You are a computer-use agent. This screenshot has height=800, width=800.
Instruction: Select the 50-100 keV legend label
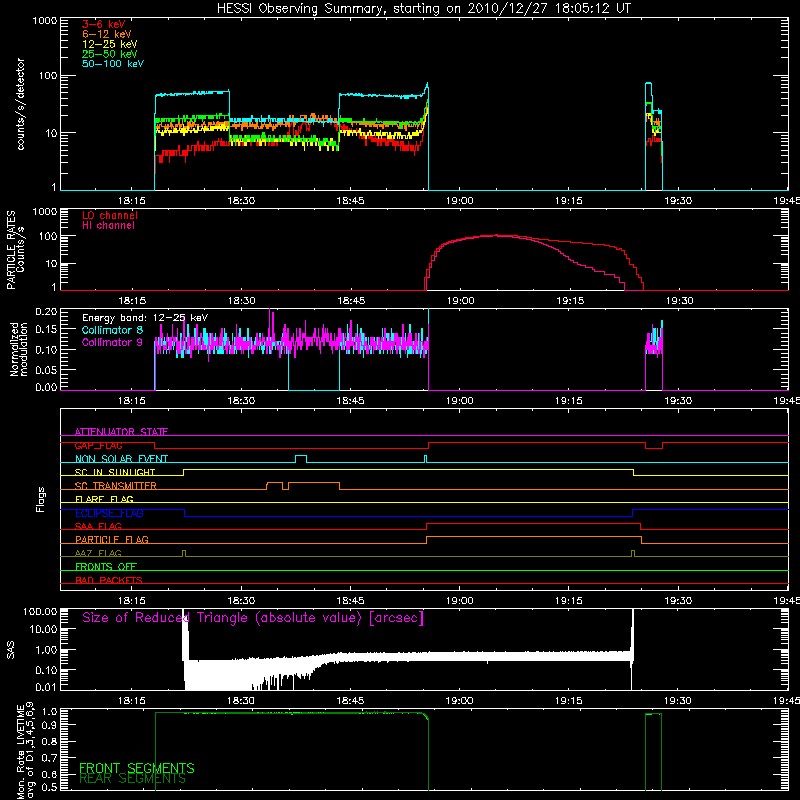point(113,64)
